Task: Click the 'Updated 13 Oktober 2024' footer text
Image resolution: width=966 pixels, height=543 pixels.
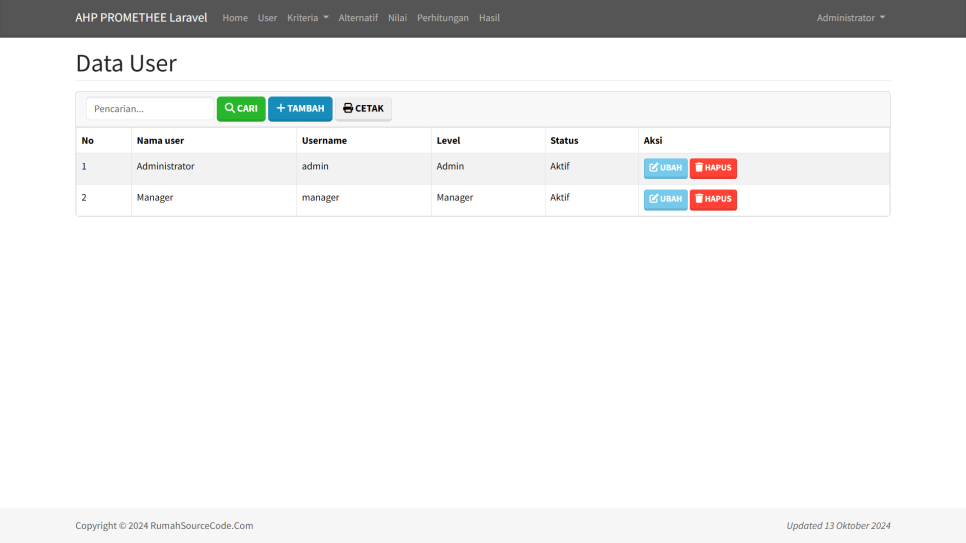Action: (838, 526)
